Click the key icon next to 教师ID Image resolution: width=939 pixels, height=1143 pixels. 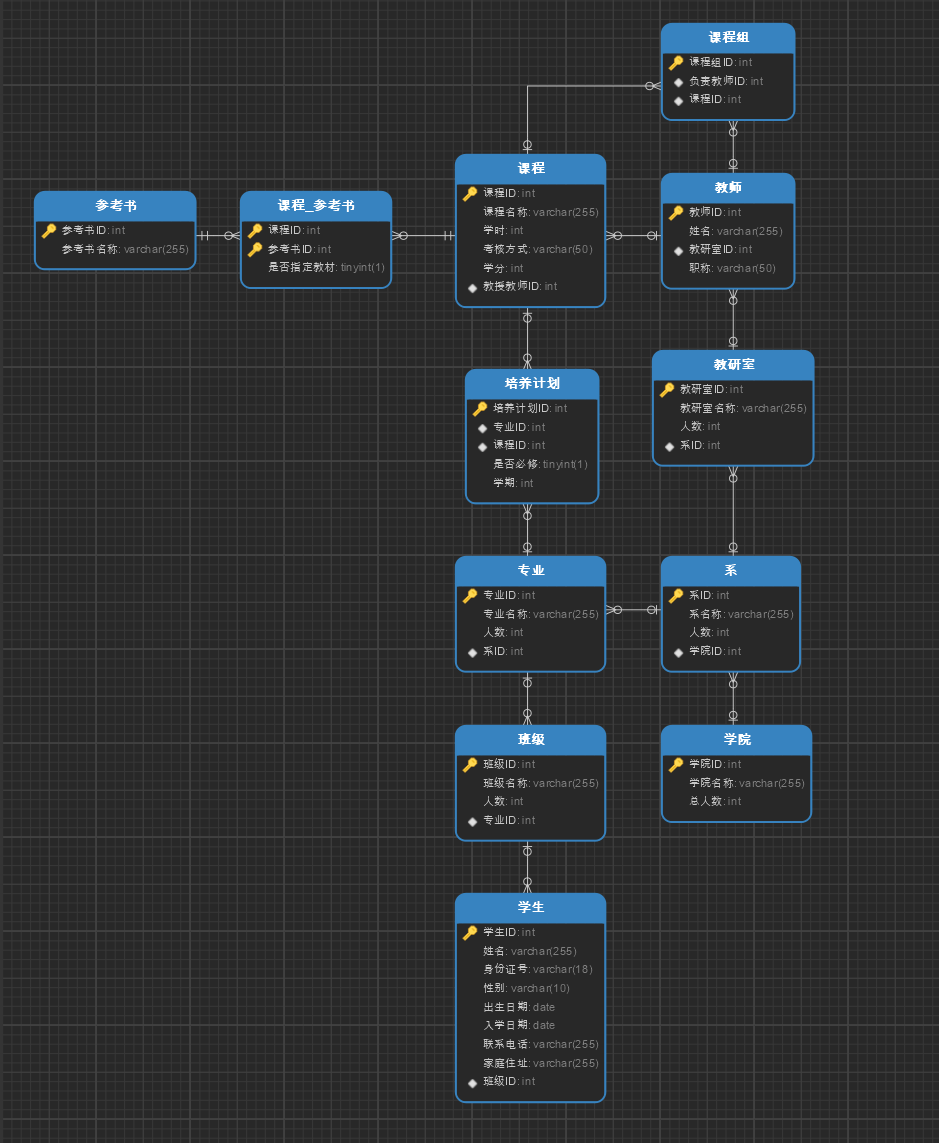(676, 212)
